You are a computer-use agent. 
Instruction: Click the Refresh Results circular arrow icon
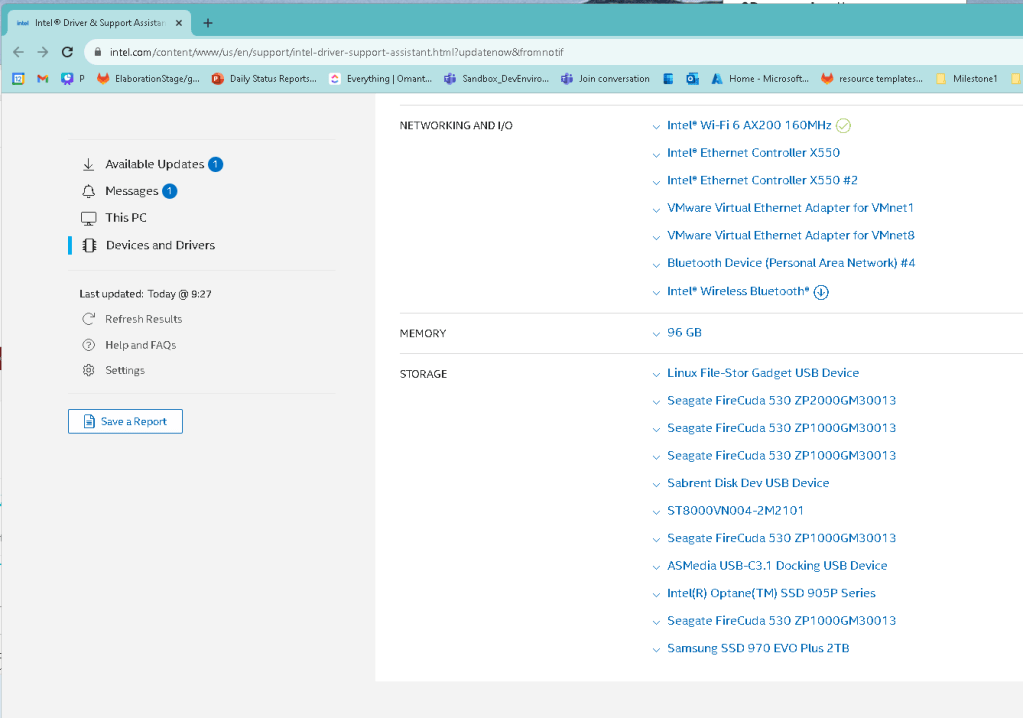(x=89, y=319)
